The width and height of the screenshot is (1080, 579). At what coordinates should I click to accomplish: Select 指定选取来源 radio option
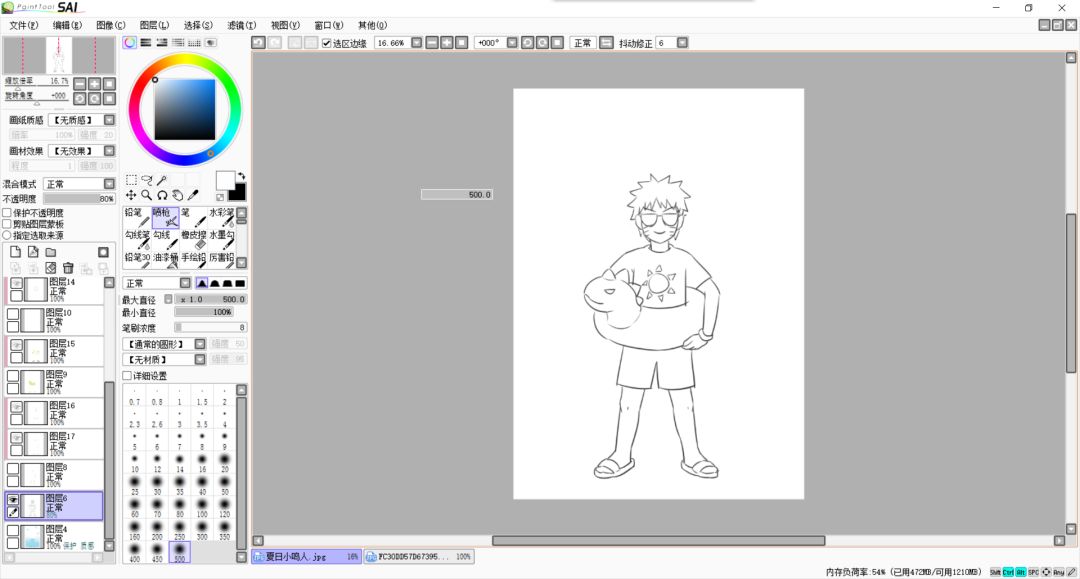pos(7,235)
